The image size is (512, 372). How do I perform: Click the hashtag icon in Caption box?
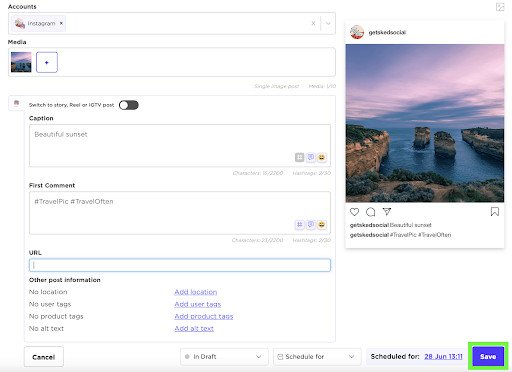299,157
